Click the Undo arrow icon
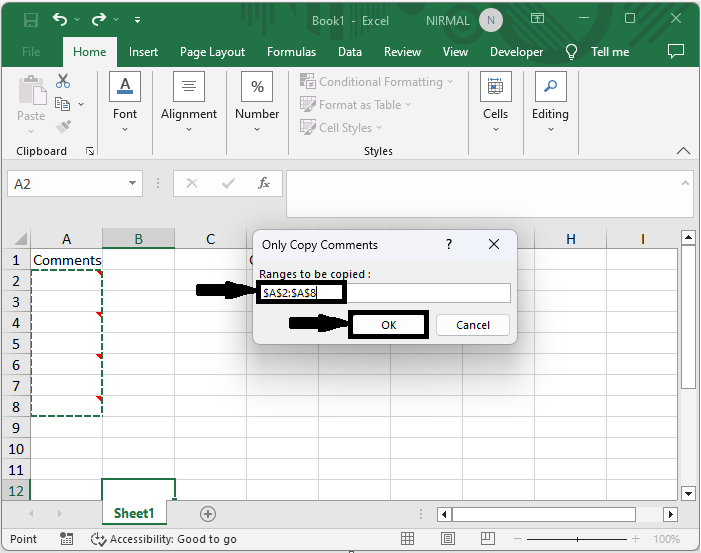 coord(60,19)
